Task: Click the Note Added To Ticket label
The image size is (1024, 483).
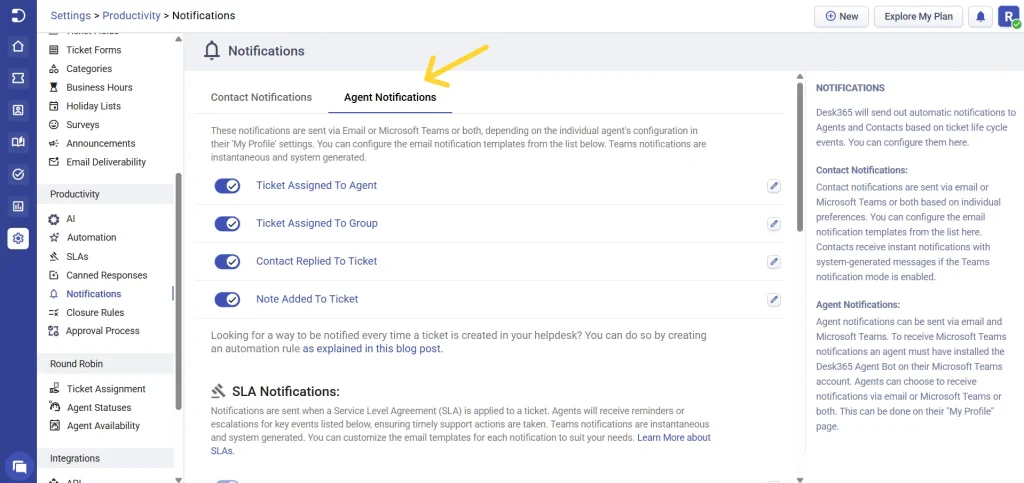Action: [x=307, y=299]
